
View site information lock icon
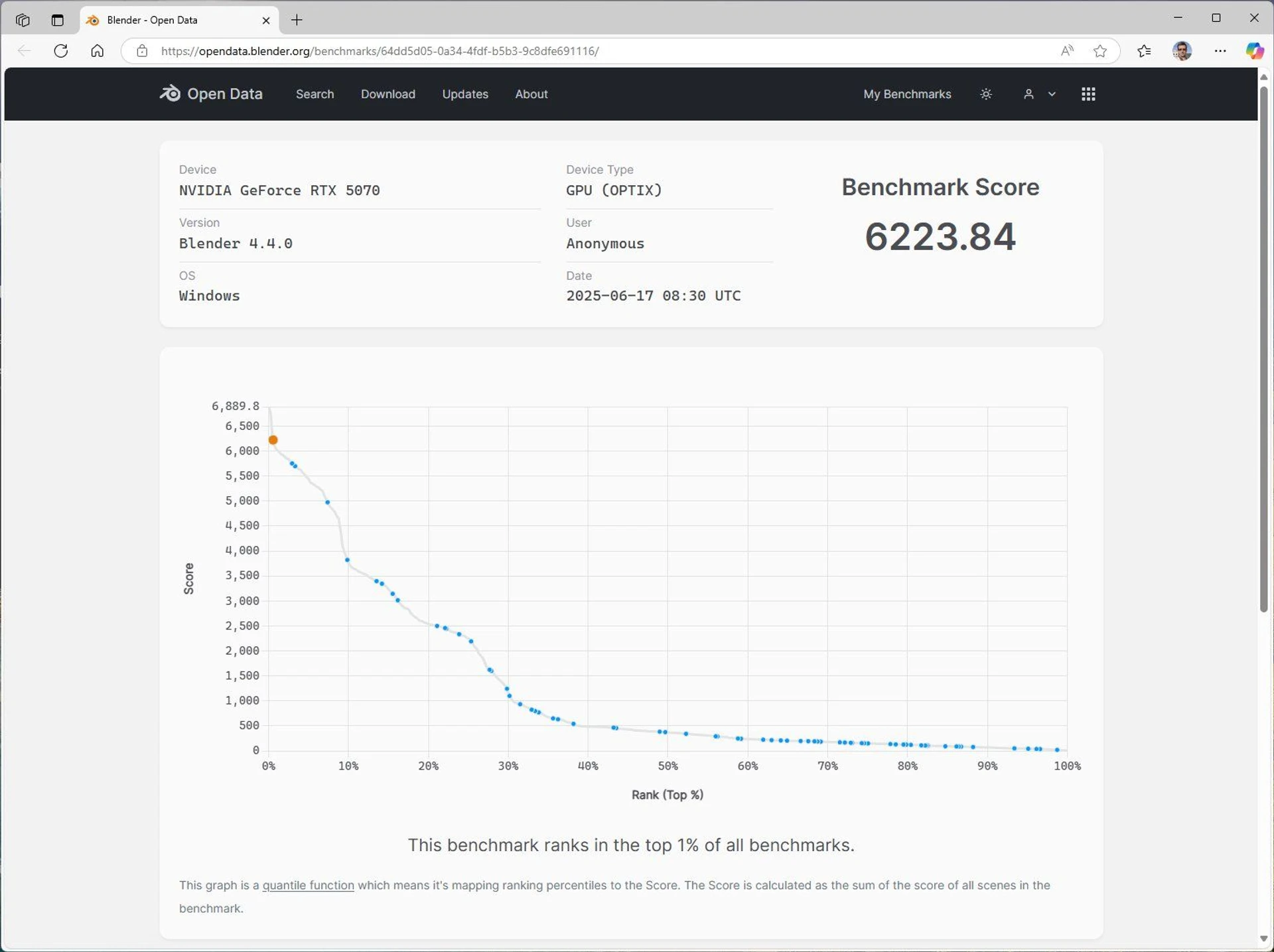pos(142,51)
